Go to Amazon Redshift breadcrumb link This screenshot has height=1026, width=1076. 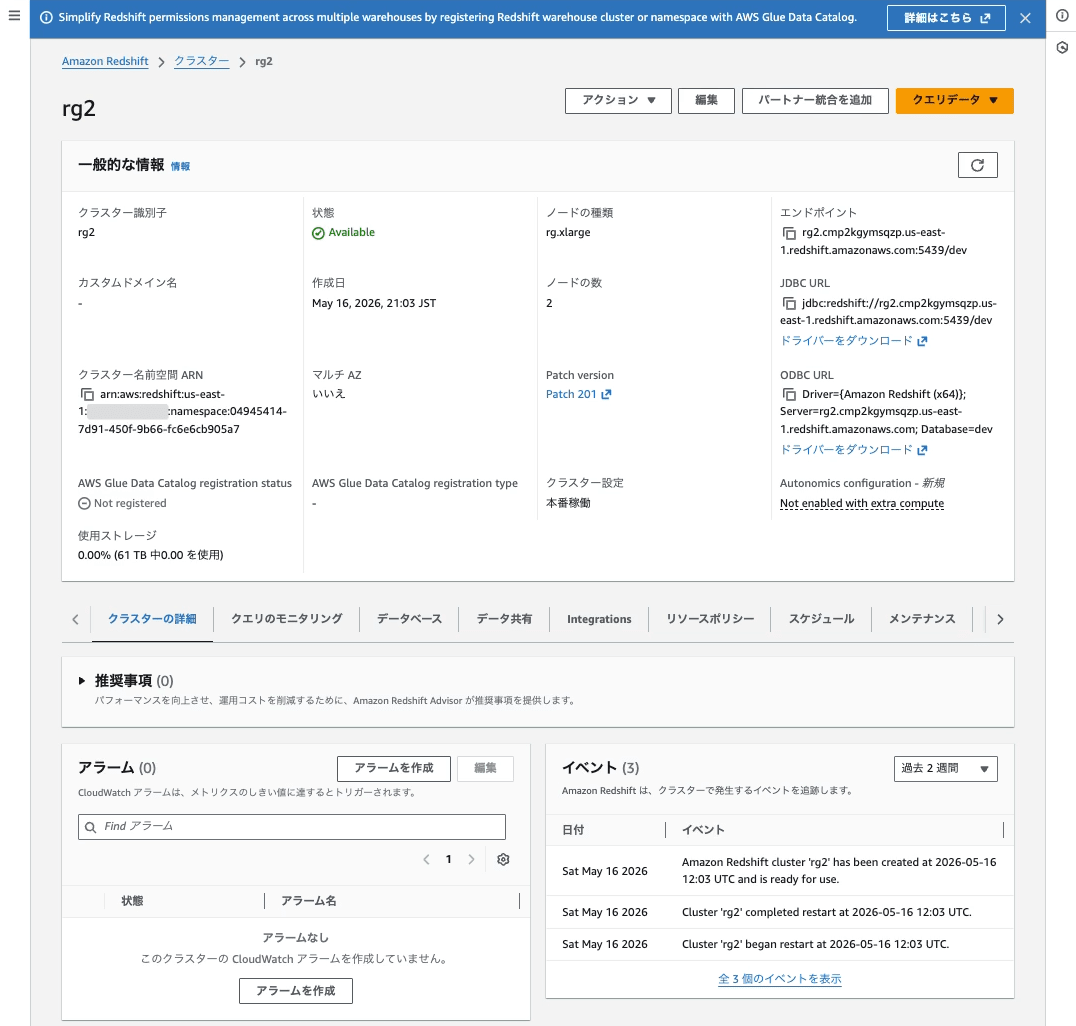[x=105, y=61]
